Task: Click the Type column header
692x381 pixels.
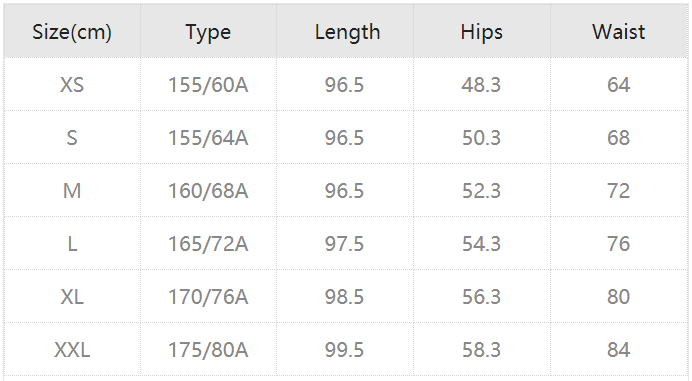Action: (208, 33)
